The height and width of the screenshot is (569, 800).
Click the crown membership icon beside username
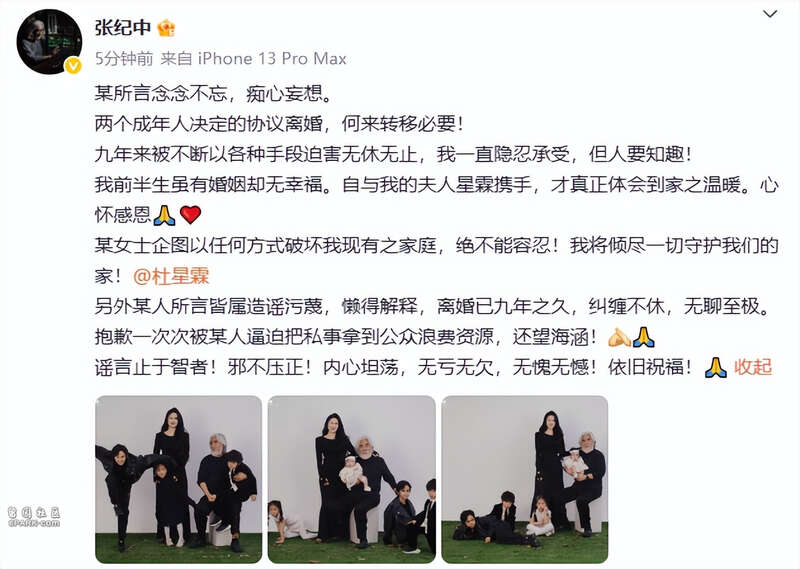click(x=166, y=28)
